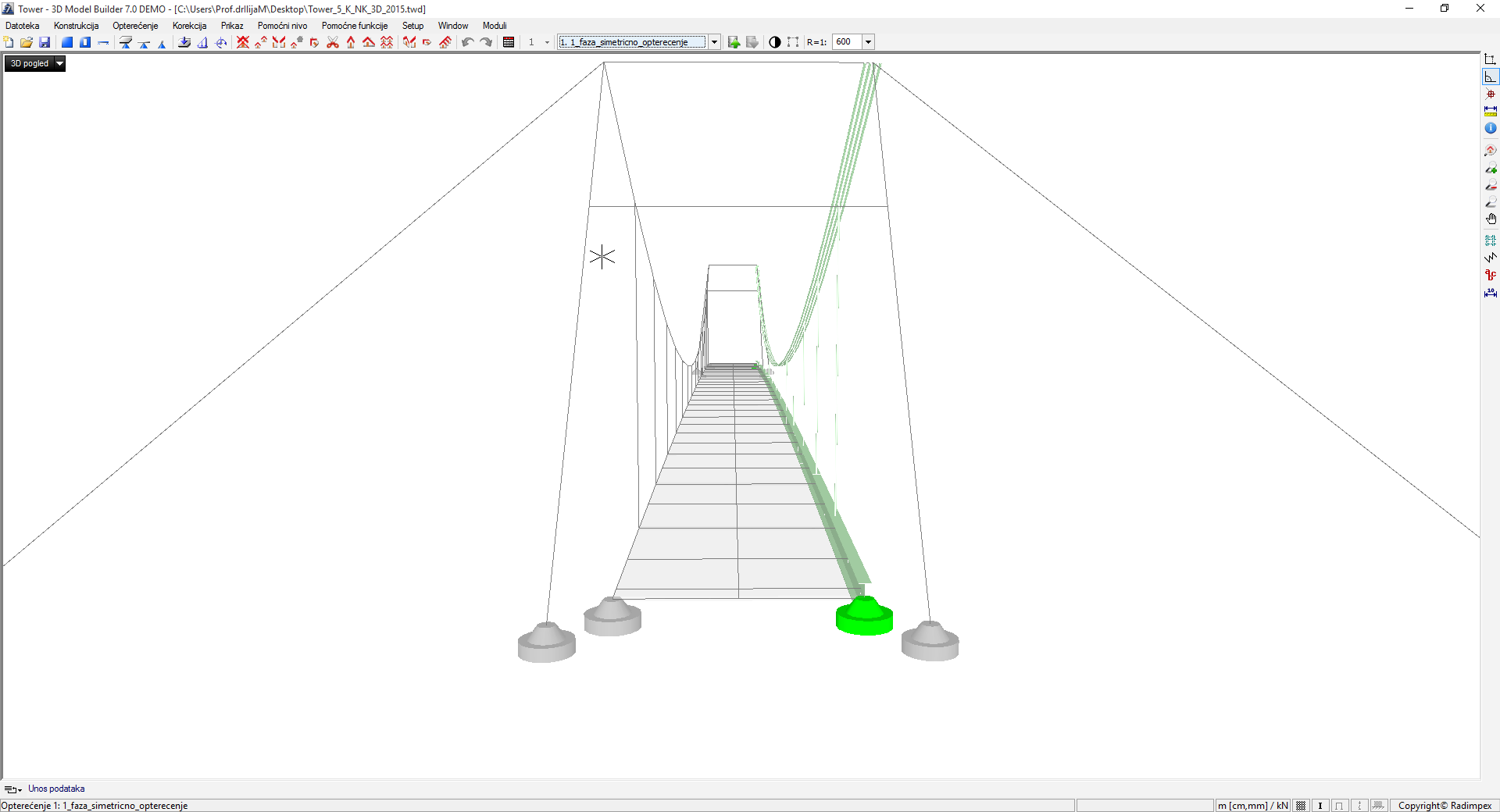Click the units m [cm,mm] / kN button
The width and height of the screenshot is (1500, 812).
point(1252,806)
